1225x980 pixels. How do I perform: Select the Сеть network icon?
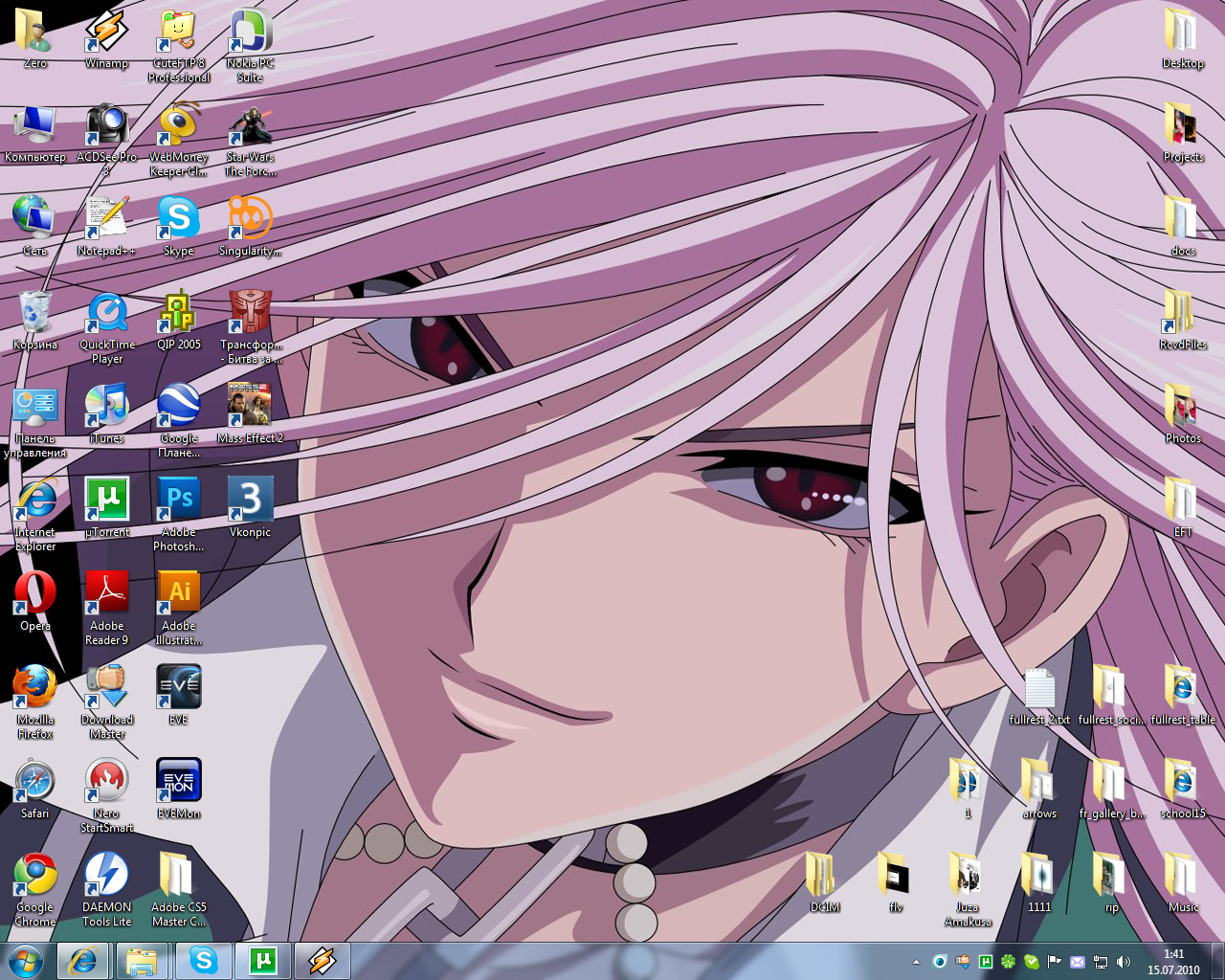(x=34, y=226)
